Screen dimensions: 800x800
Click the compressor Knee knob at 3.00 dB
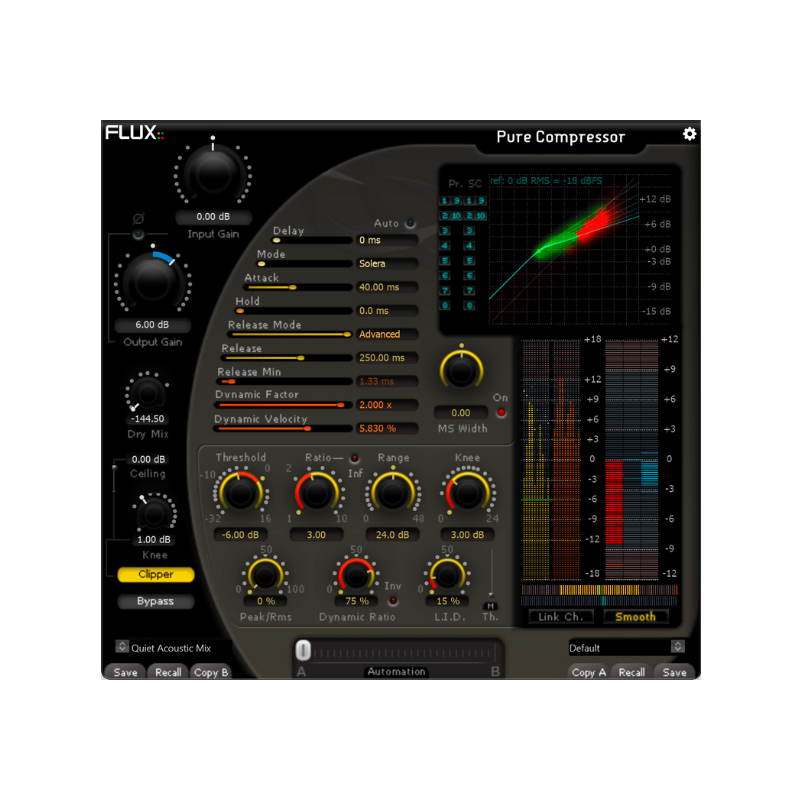(467, 493)
